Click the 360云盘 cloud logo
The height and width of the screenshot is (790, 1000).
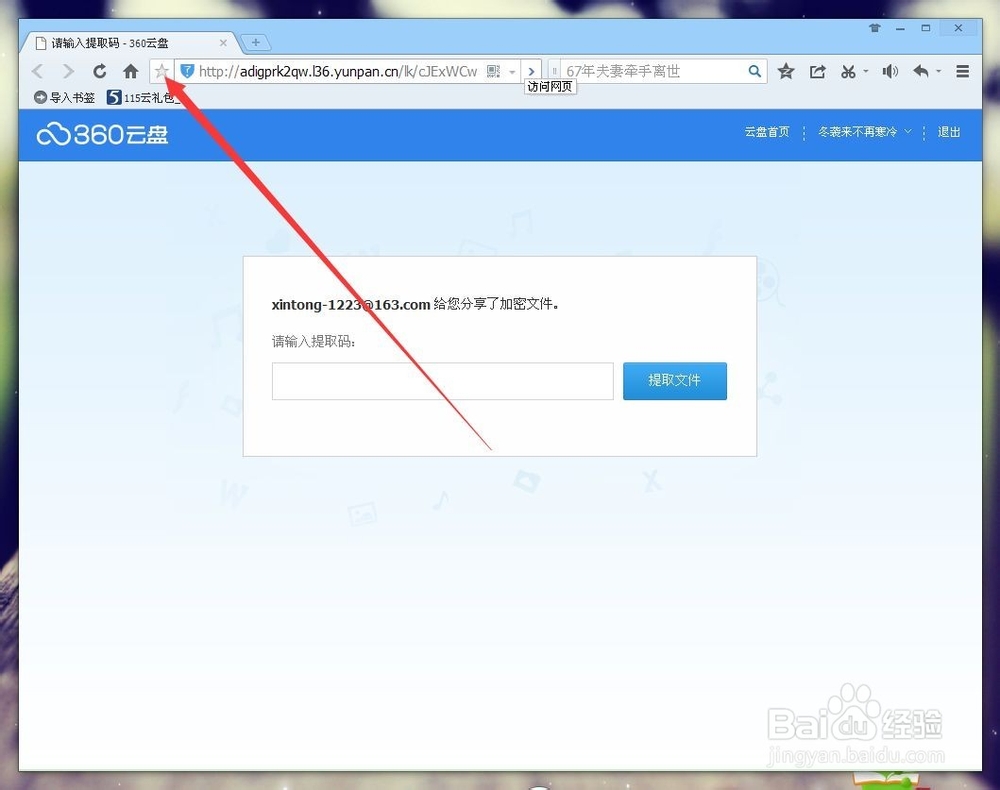click(101, 134)
